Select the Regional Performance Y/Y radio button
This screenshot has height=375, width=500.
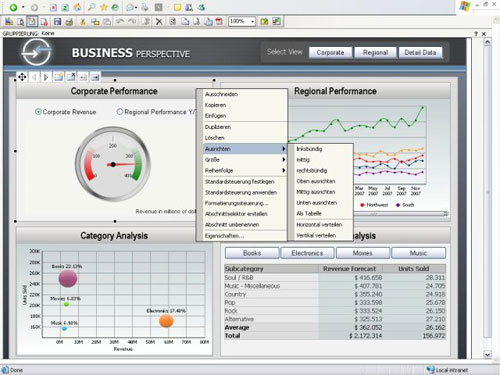click(x=120, y=112)
